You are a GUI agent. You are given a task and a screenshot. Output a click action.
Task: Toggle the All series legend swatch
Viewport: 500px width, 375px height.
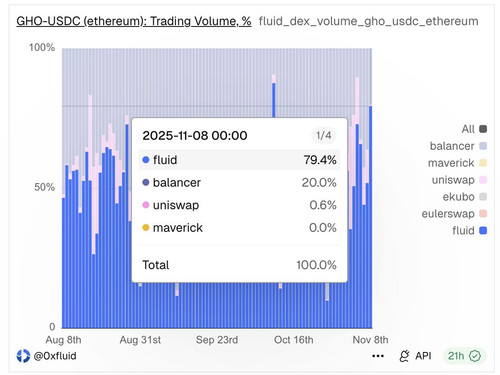(483, 129)
